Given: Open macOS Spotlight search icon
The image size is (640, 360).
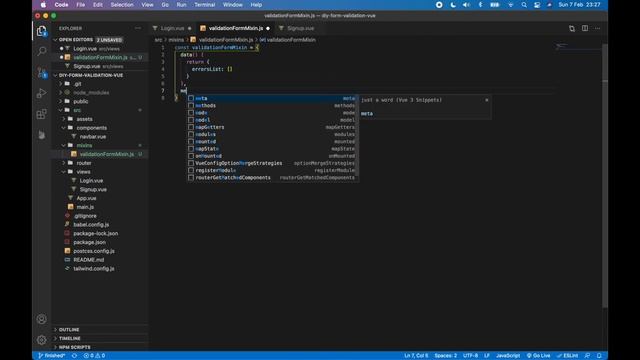Looking at the screenshot, I should click(524, 5).
